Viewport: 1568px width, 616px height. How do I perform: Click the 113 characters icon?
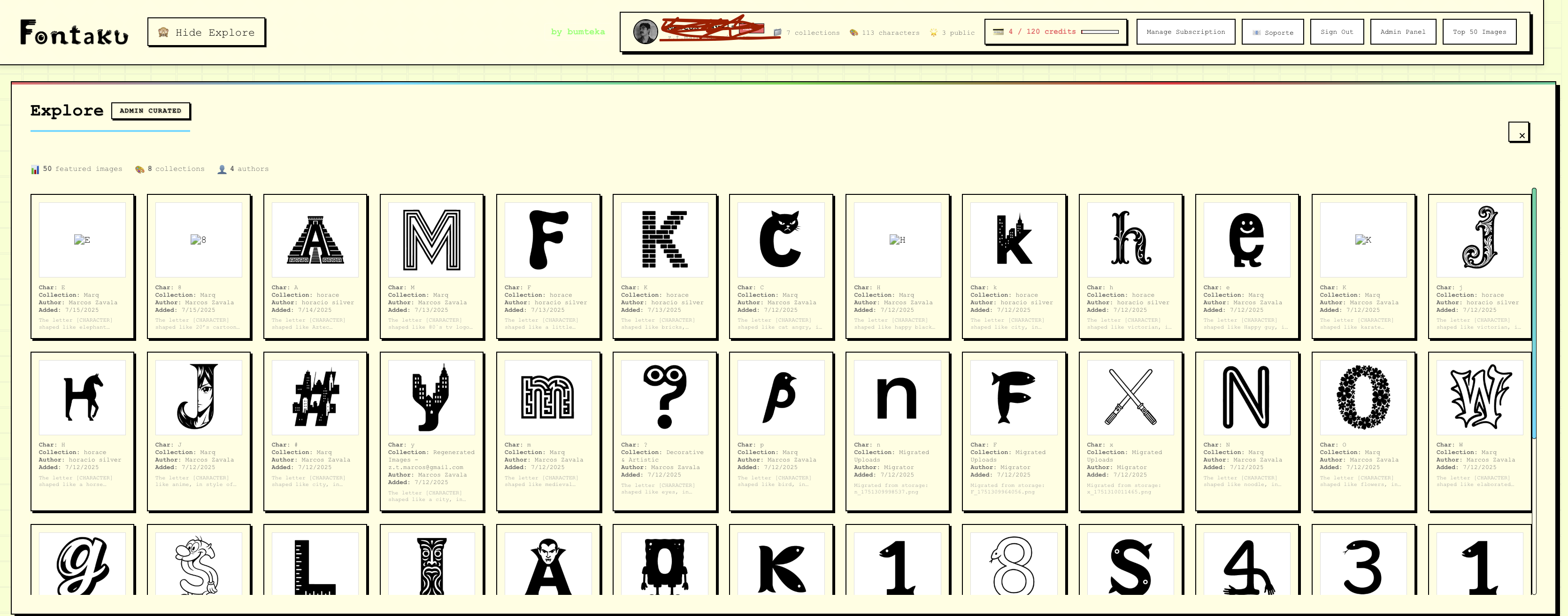pos(853,32)
